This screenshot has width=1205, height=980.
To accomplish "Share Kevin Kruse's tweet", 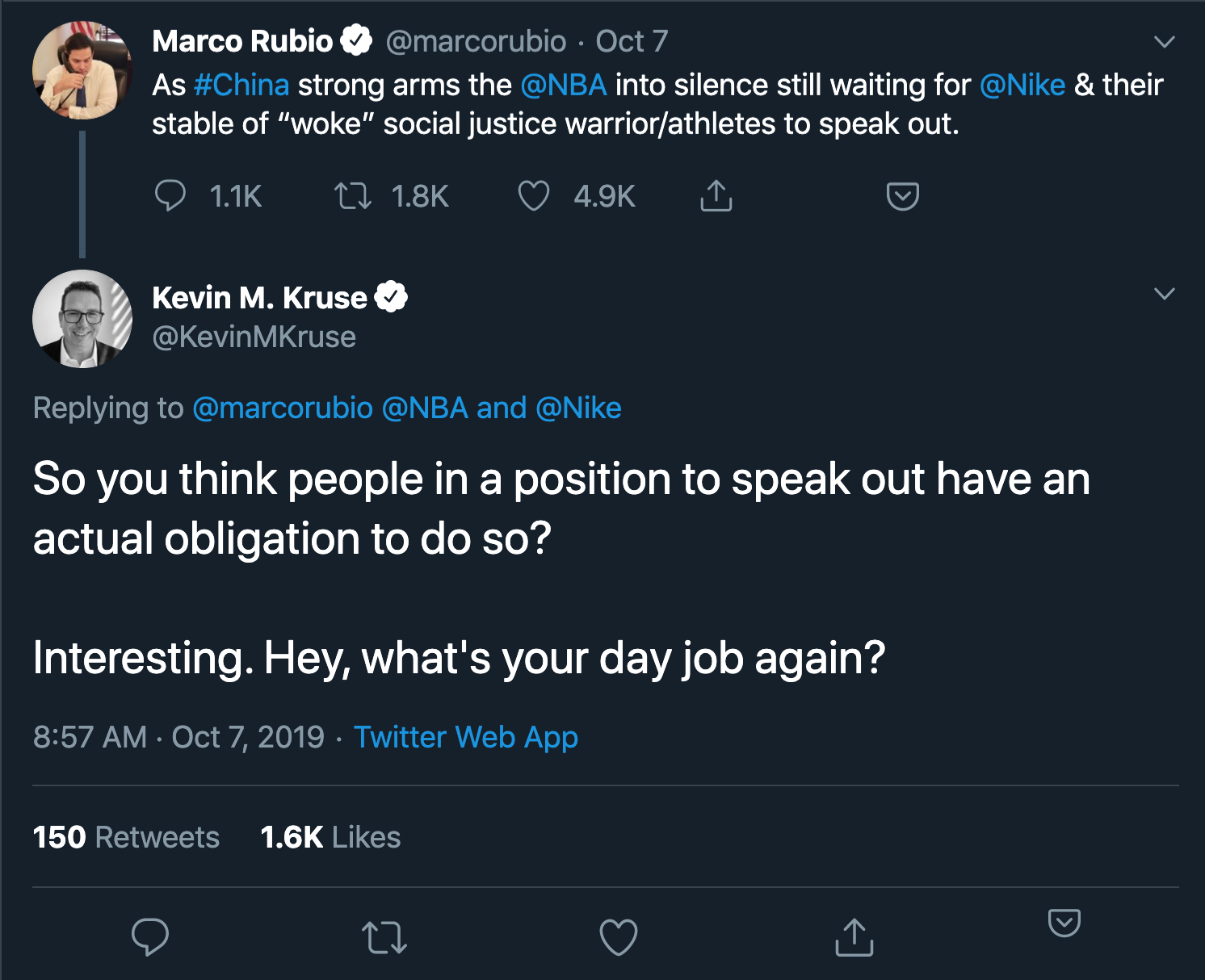I will click(x=854, y=937).
